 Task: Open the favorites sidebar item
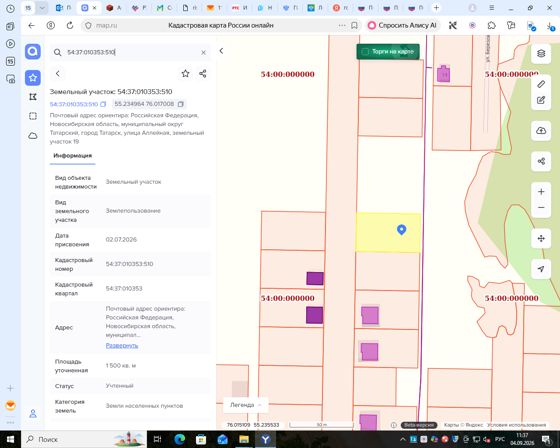pos(33,78)
